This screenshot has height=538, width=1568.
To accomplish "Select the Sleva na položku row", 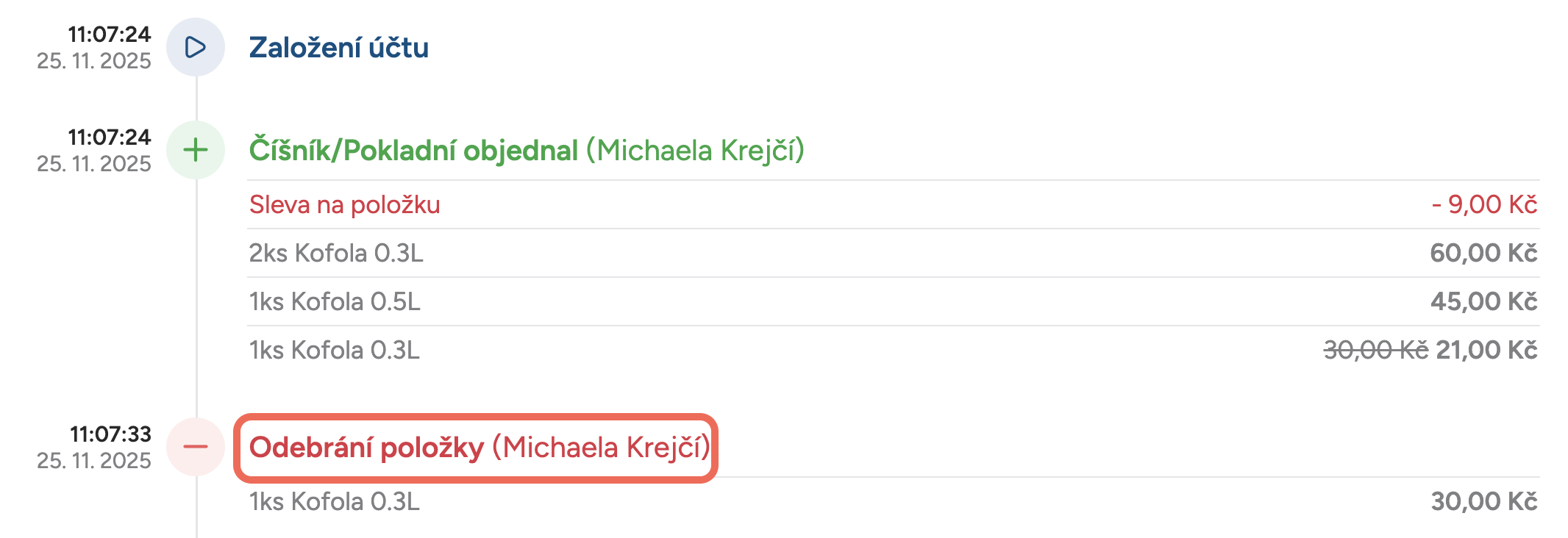I will coord(344,204).
